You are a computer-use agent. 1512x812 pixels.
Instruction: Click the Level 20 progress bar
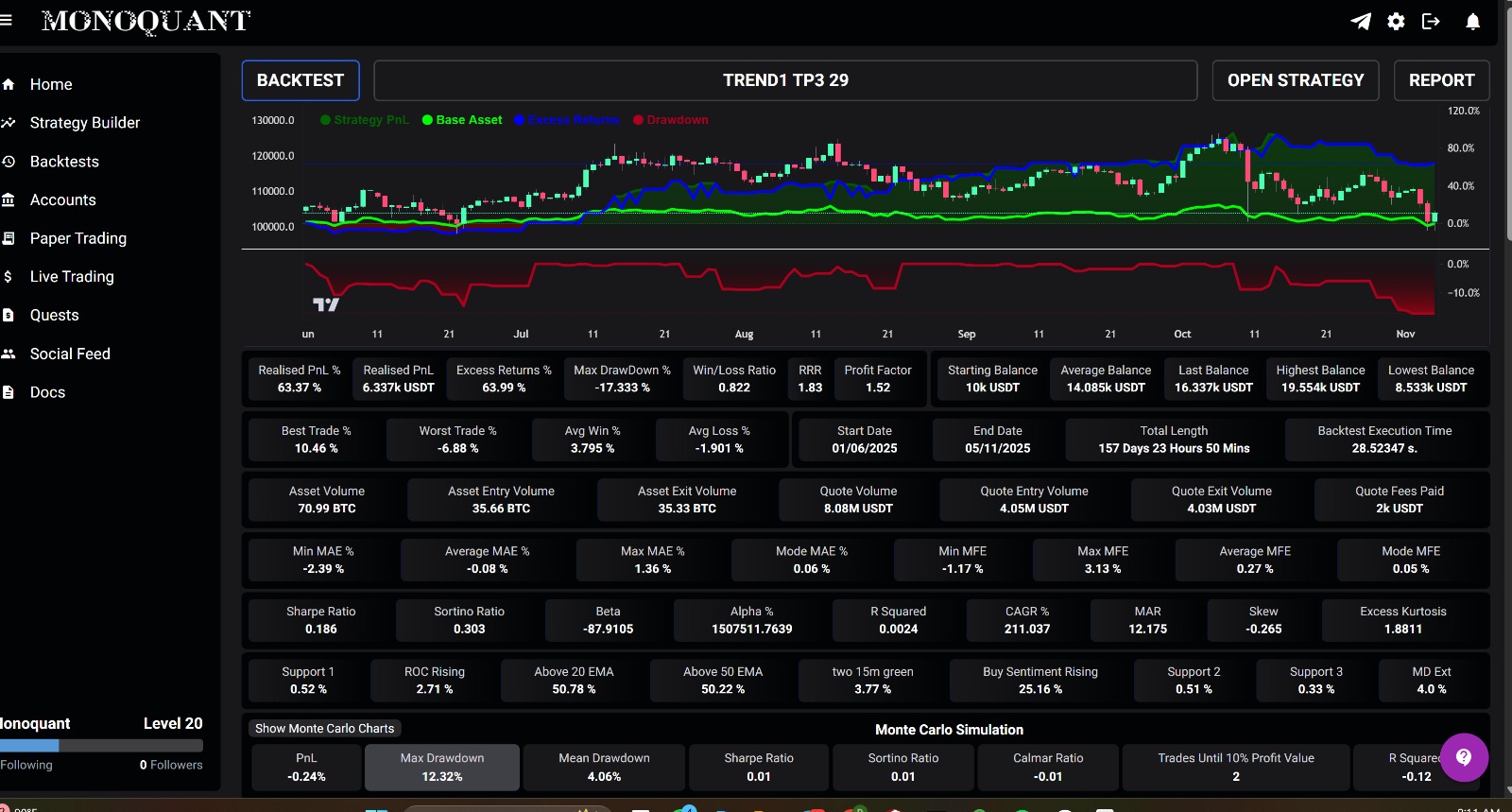tap(101, 746)
